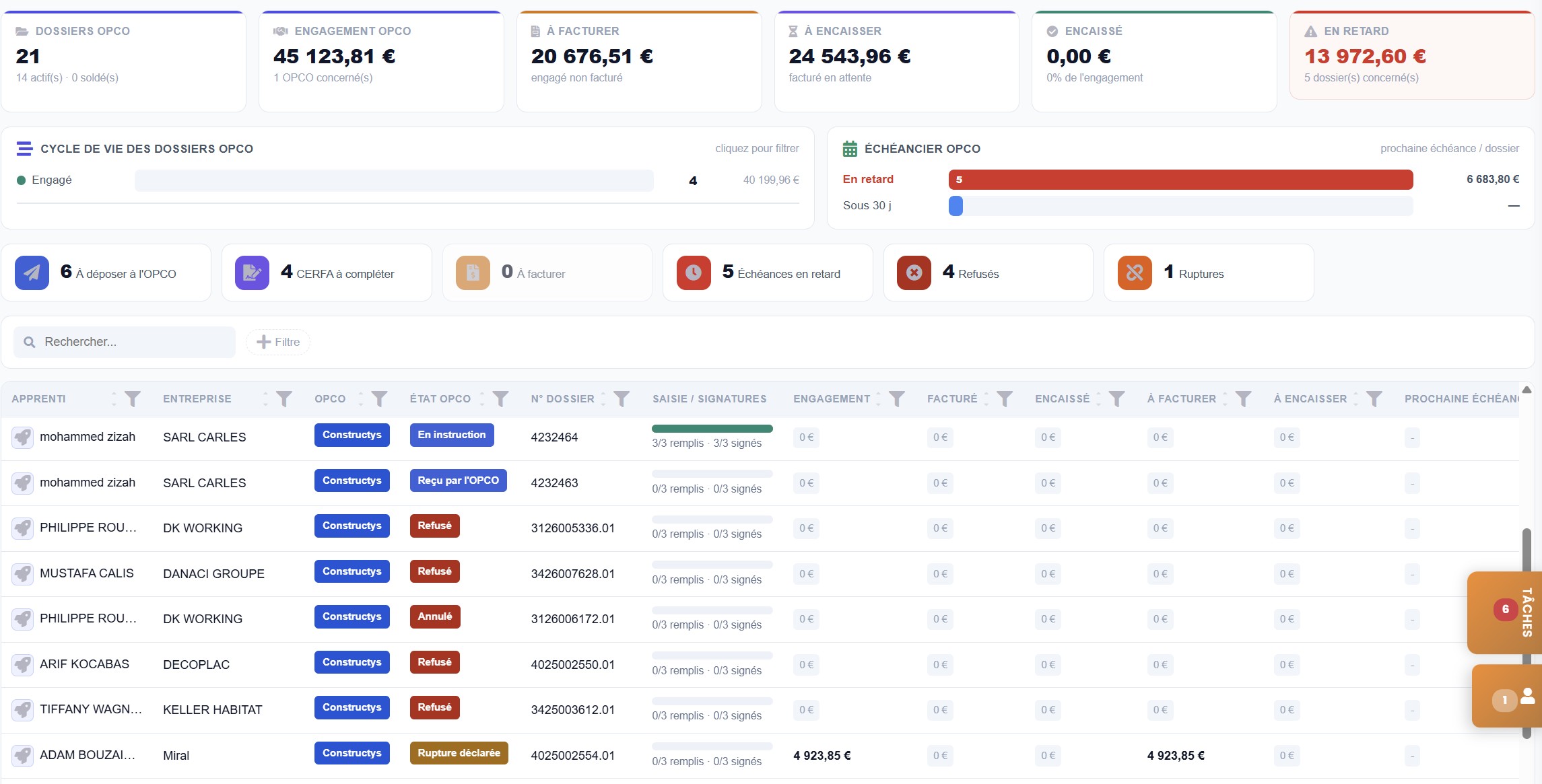Toggle sort arrows on Facturé column
The image size is (1542, 784).
tap(986, 399)
